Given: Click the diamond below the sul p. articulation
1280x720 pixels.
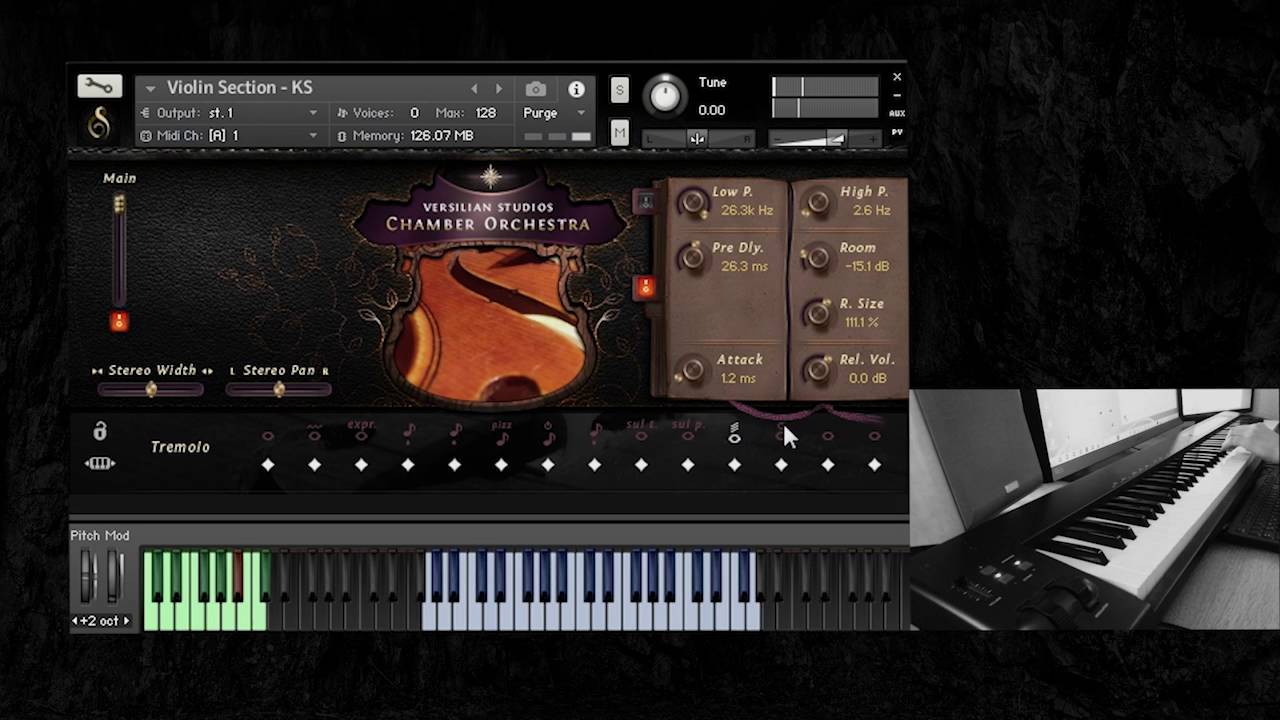Looking at the screenshot, I should (x=687, y=465).
